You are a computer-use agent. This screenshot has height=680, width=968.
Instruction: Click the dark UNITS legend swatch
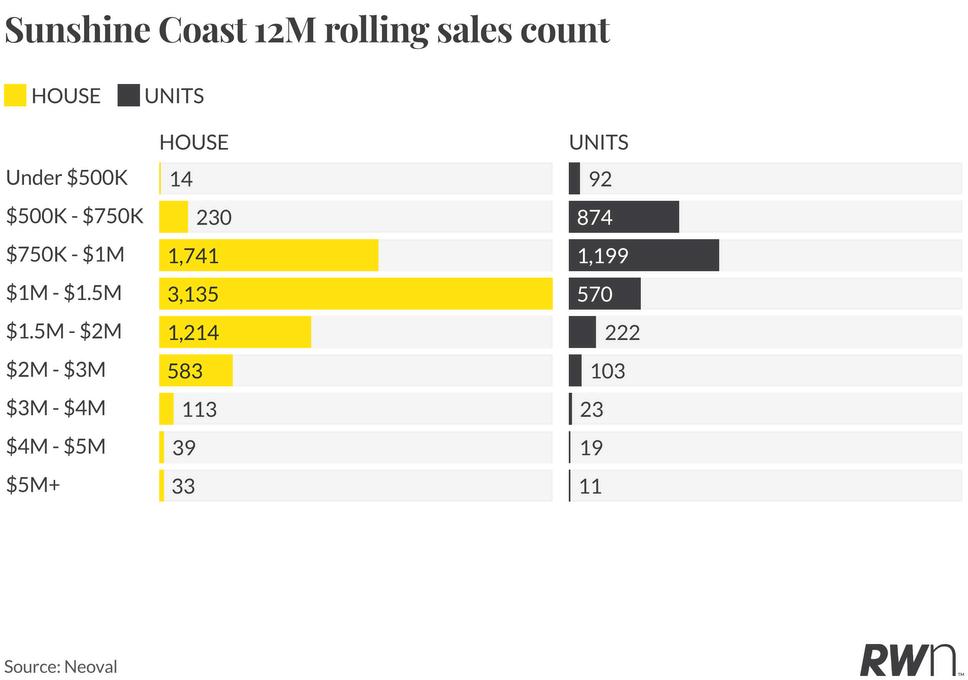tap(128, 96)
